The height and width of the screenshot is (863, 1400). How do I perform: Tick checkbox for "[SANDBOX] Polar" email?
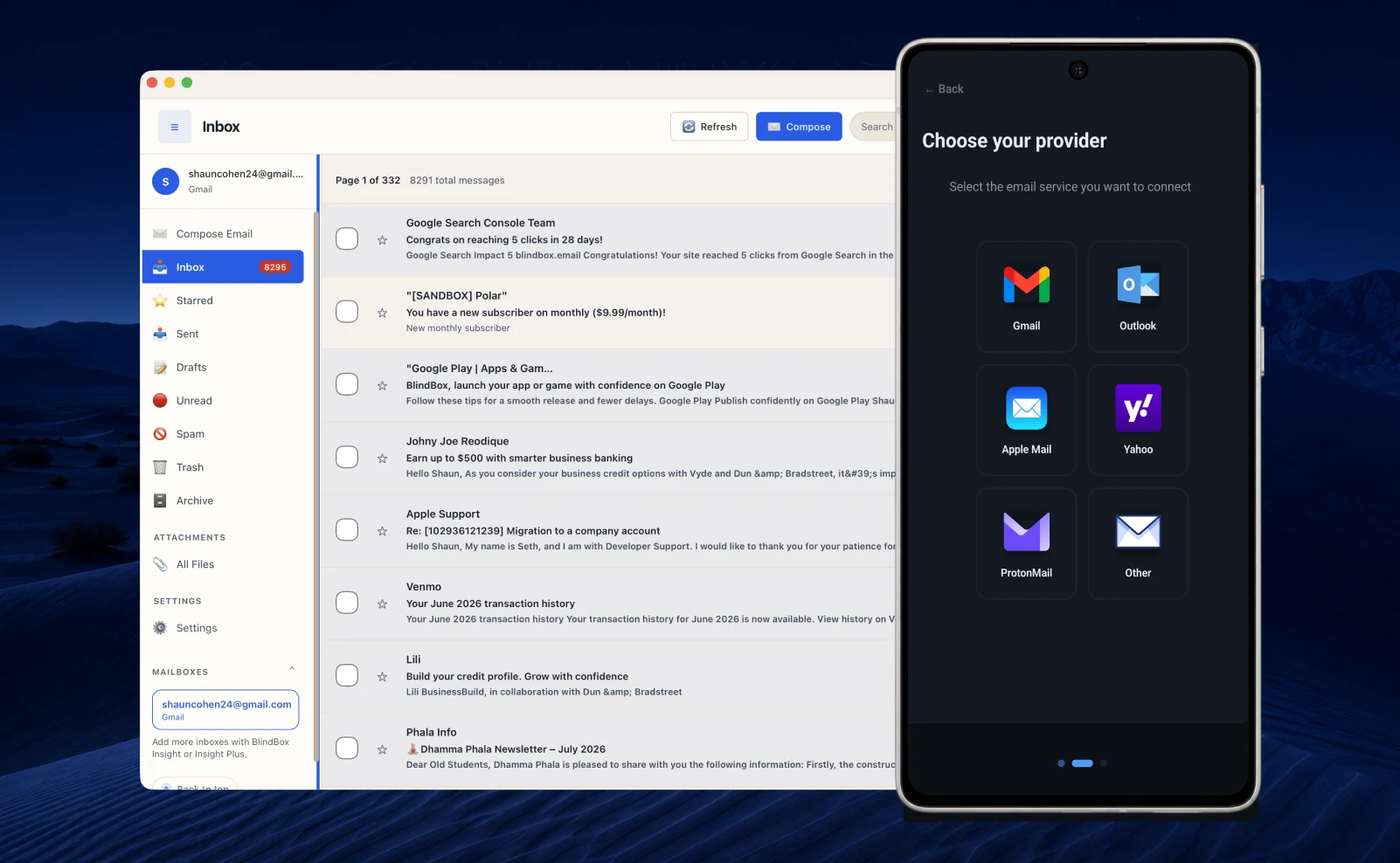(x=347, y=312)
